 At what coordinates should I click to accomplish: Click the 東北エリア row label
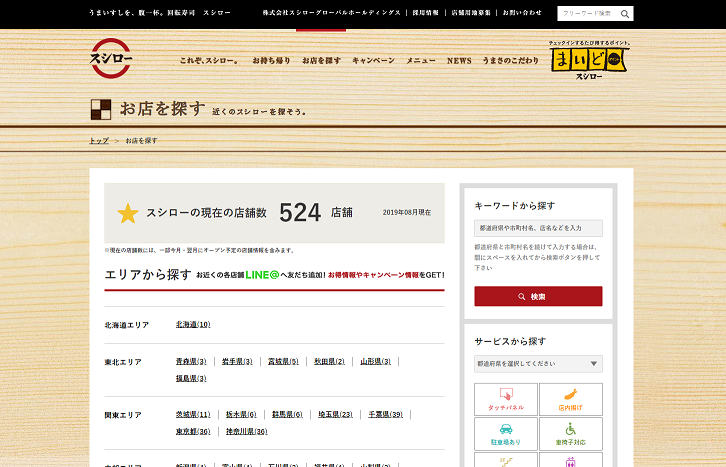[x=123, y=362]
